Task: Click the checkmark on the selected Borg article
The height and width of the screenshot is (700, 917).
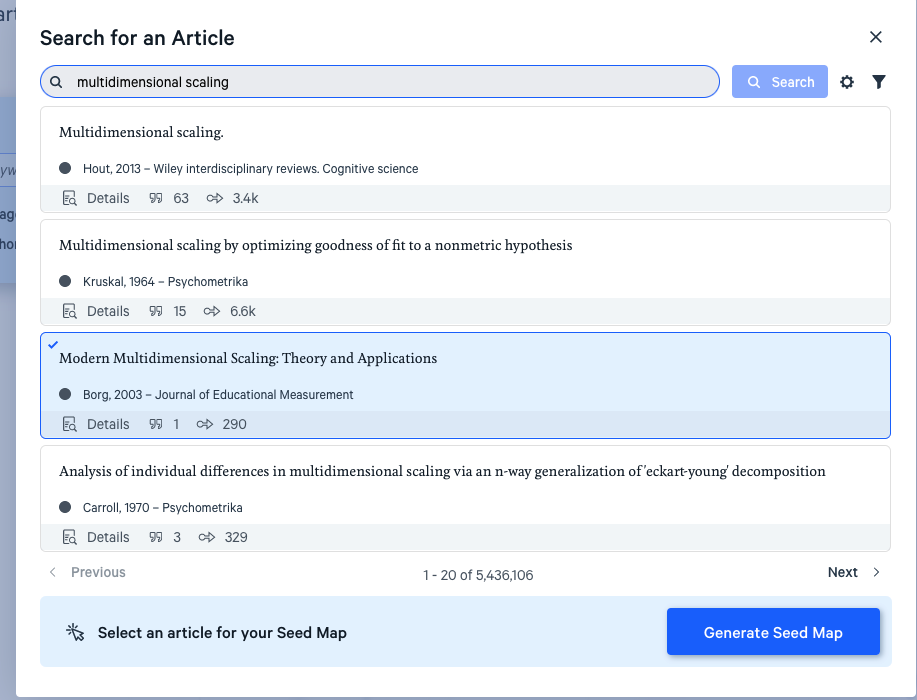Action: click(x=54, y=345)
